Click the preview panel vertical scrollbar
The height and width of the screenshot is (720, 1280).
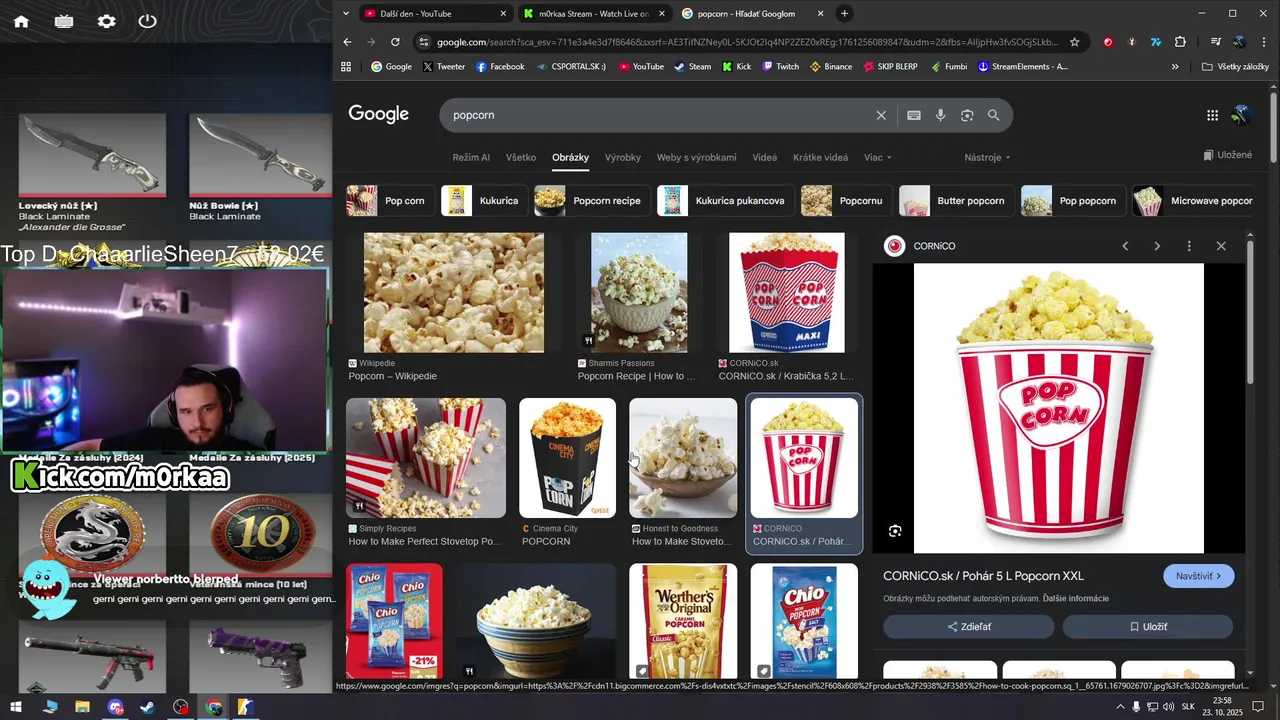point(1250,310)
